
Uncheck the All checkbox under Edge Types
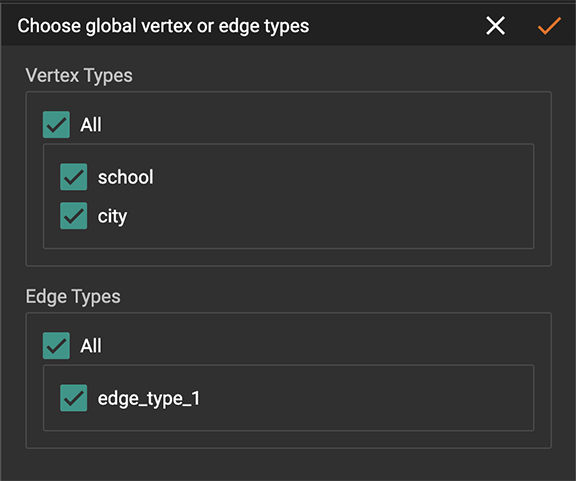point(56,346)
